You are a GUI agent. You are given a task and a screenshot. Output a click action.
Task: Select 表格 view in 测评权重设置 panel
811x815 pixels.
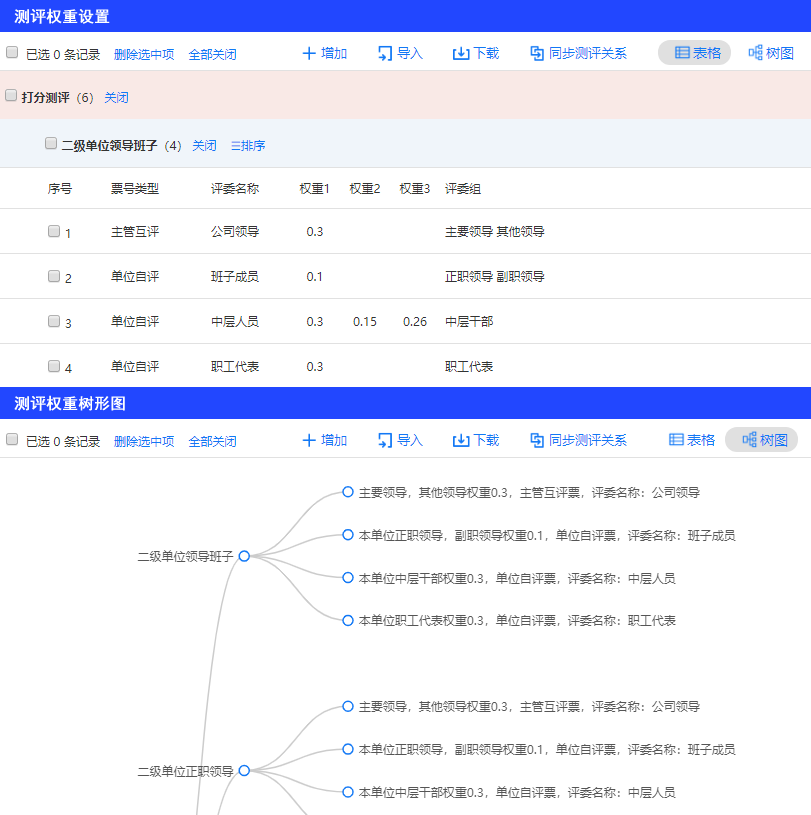pos(695,53)
